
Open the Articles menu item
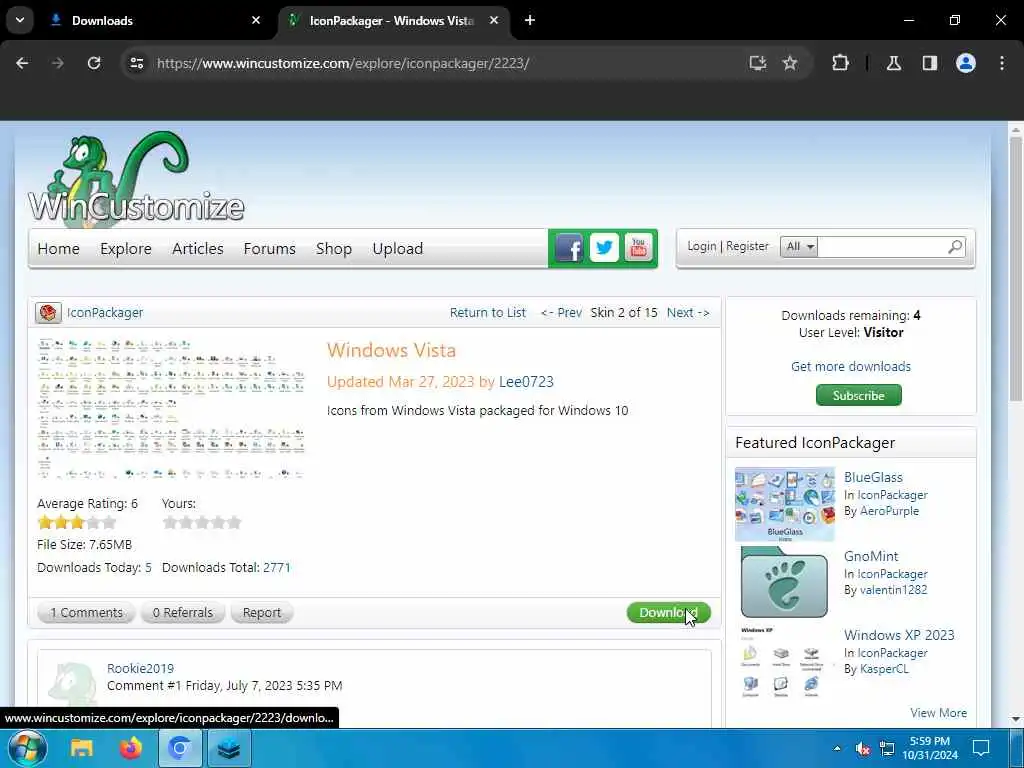click(x=198, y=249)
